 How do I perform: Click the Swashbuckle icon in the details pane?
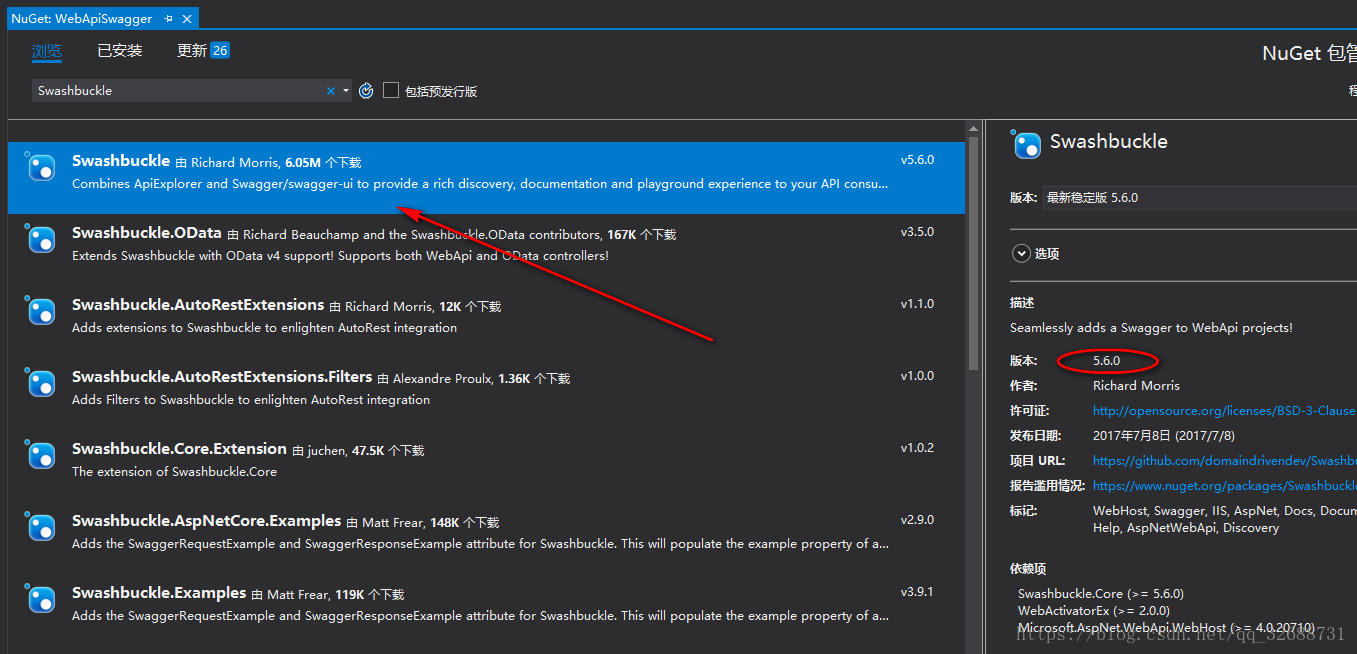coord(1027,145)
